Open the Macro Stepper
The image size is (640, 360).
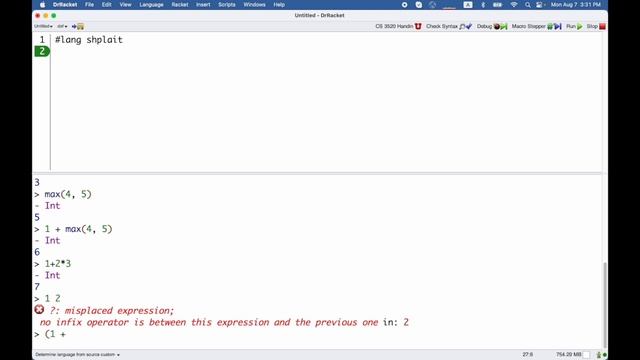pos(536,26)
